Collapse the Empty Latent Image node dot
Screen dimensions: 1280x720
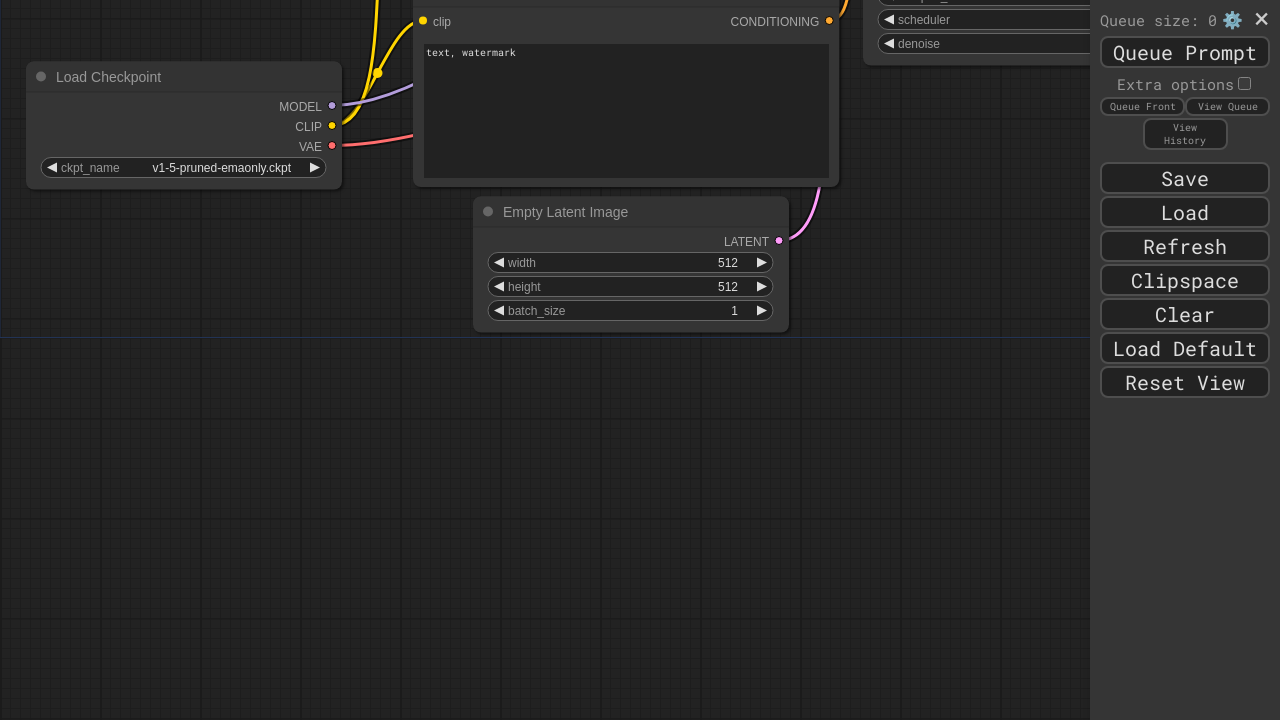488,212
